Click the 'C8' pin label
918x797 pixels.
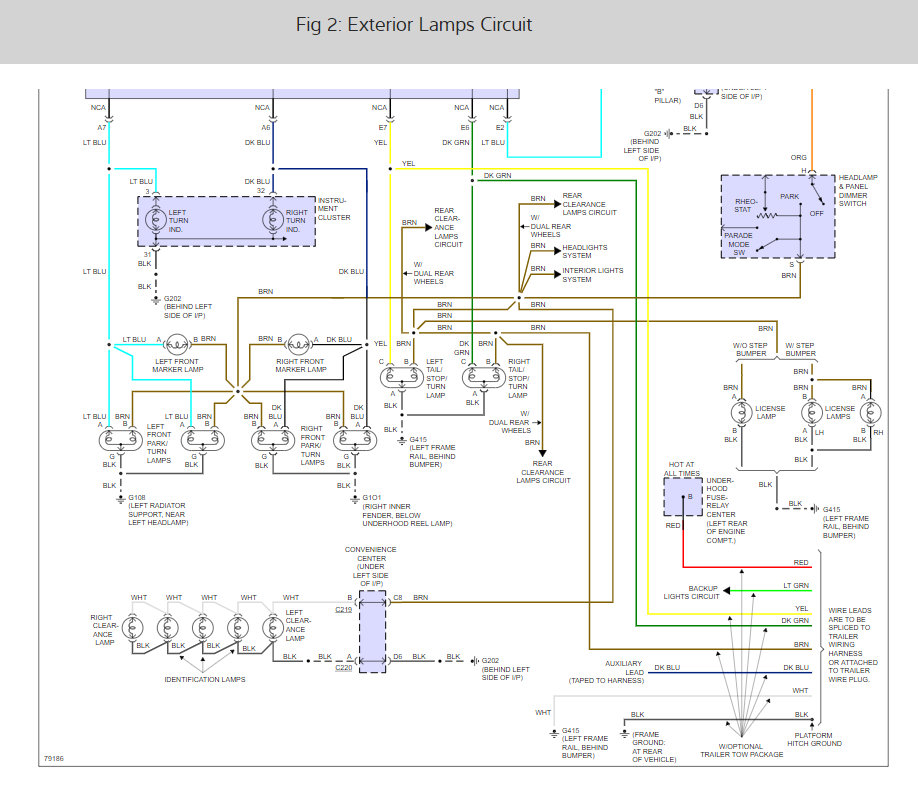(x=398, y=597)
